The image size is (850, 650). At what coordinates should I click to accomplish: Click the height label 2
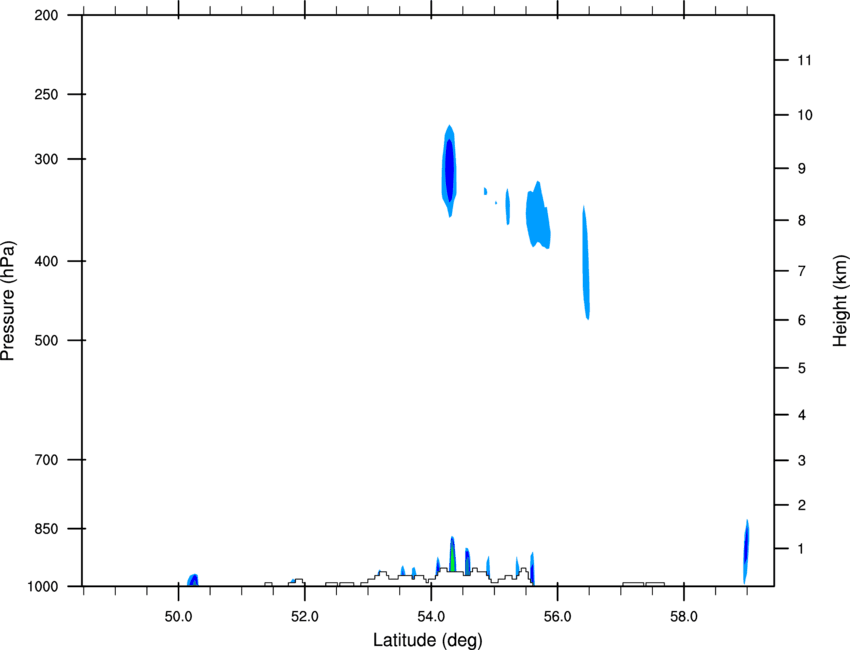(x=802, y=505)
